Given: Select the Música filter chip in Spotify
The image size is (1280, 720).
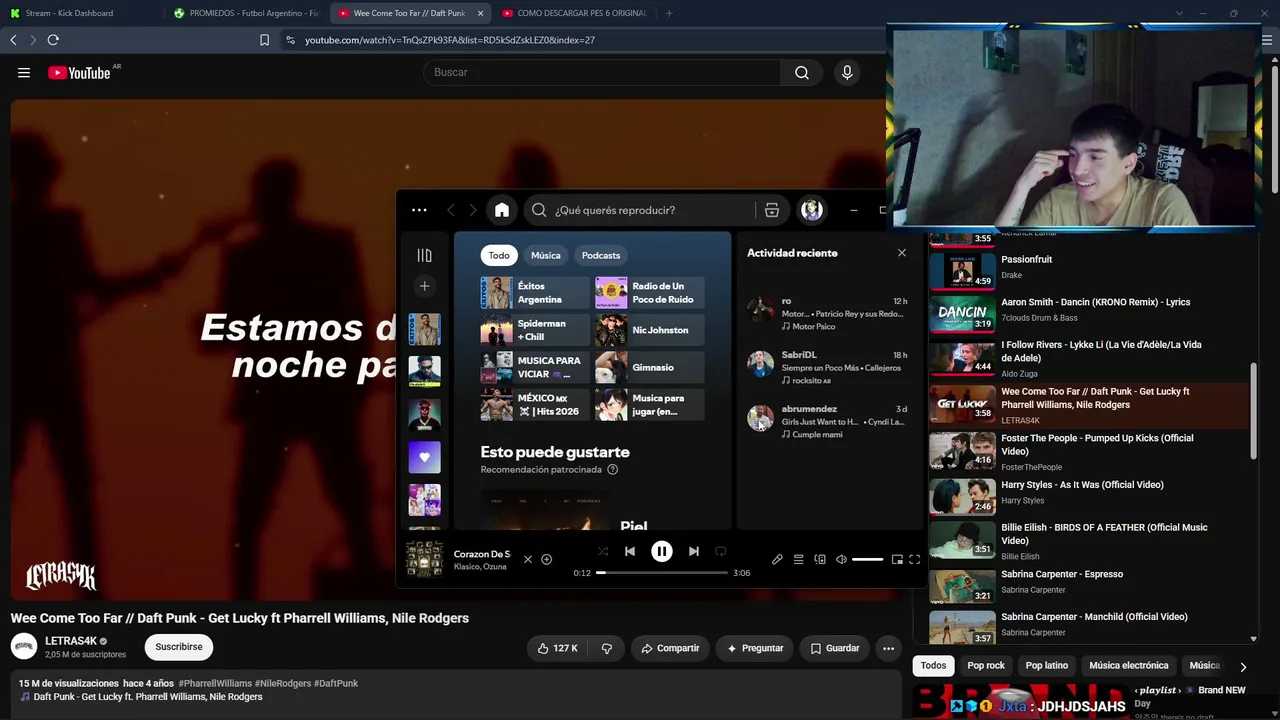Looking at the screenshot, I should tap(546, 255).
